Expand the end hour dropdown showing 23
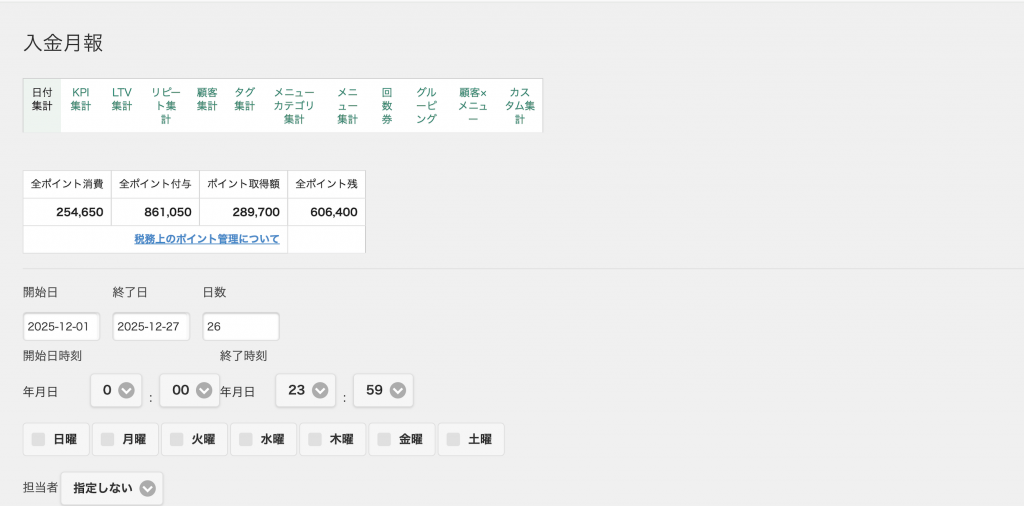1024x506 pixels. click(x=305, y=391)
